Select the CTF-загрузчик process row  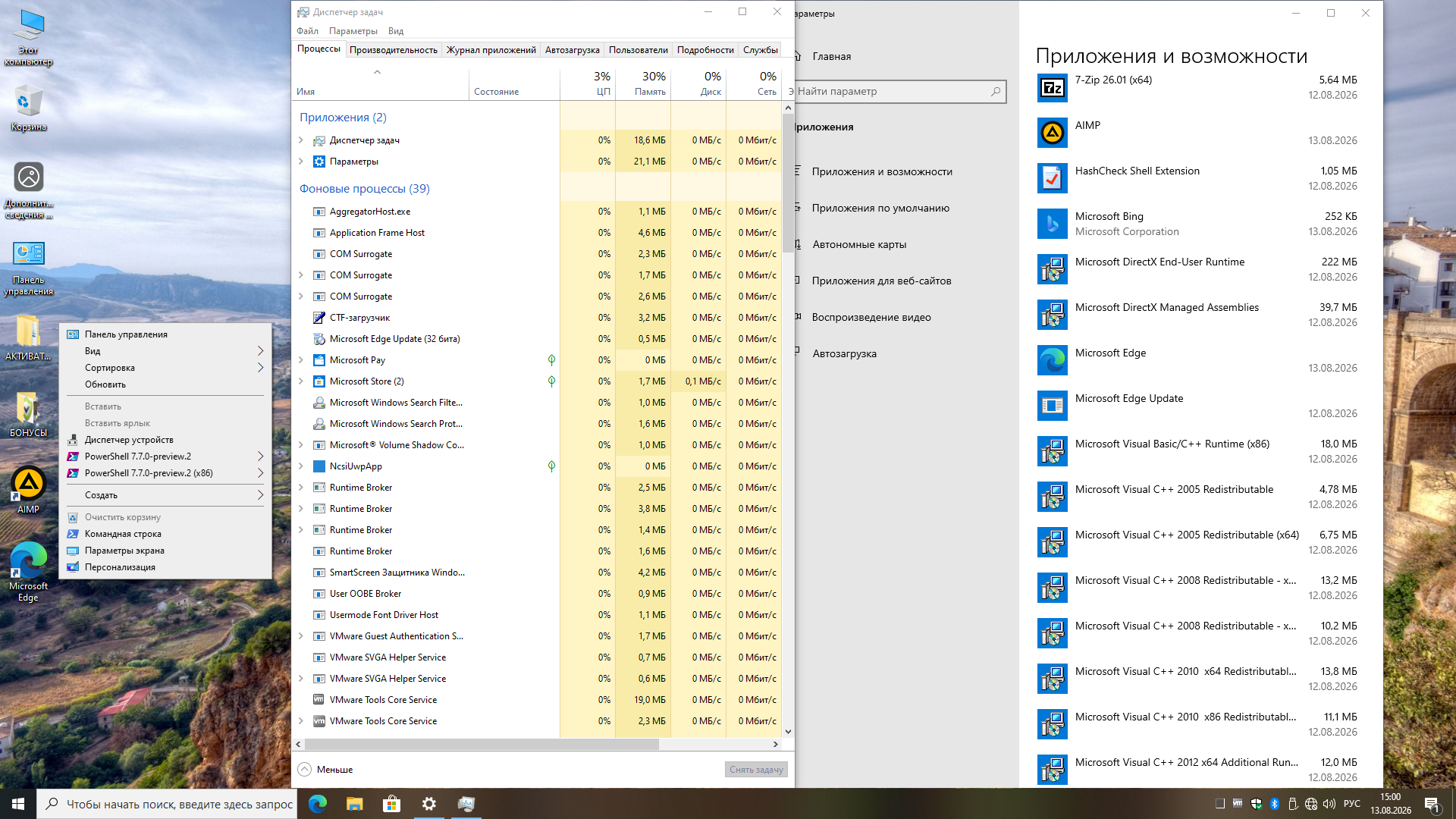coord(538,318)
